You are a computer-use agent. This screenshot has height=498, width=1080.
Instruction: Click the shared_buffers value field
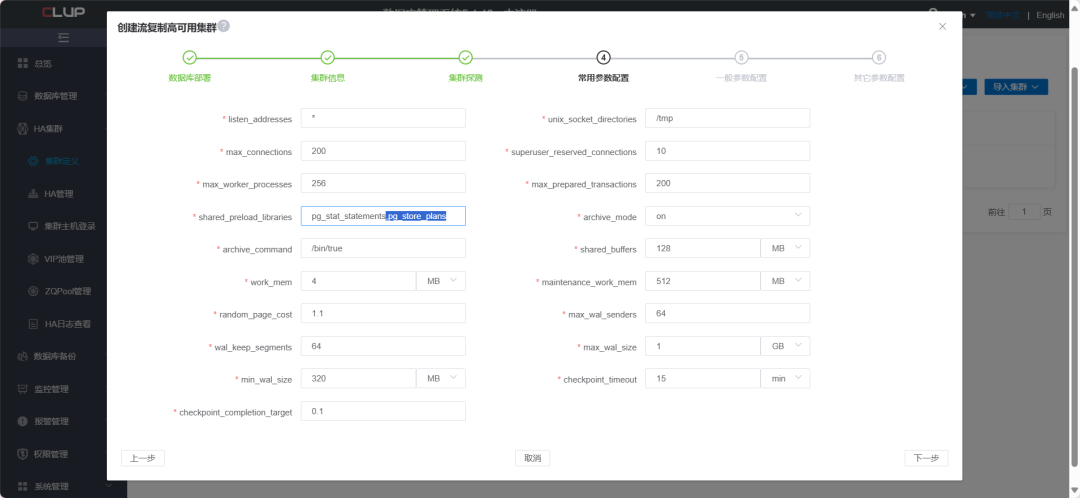click(x=703, y=248)
